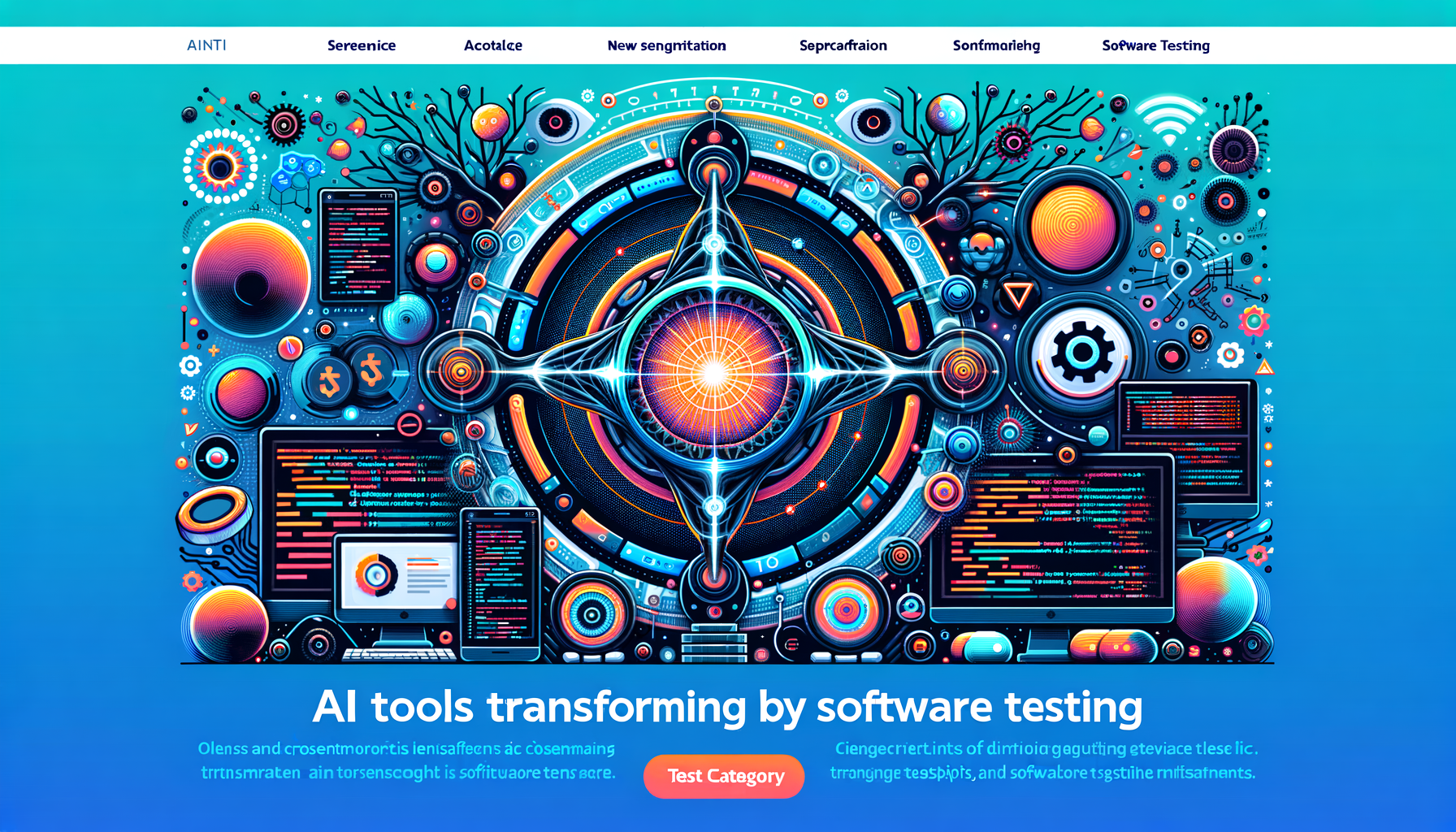This screenshot has width=1456, height=832.
Task: Click the dollar sign icon on the left
Action: 331,379
